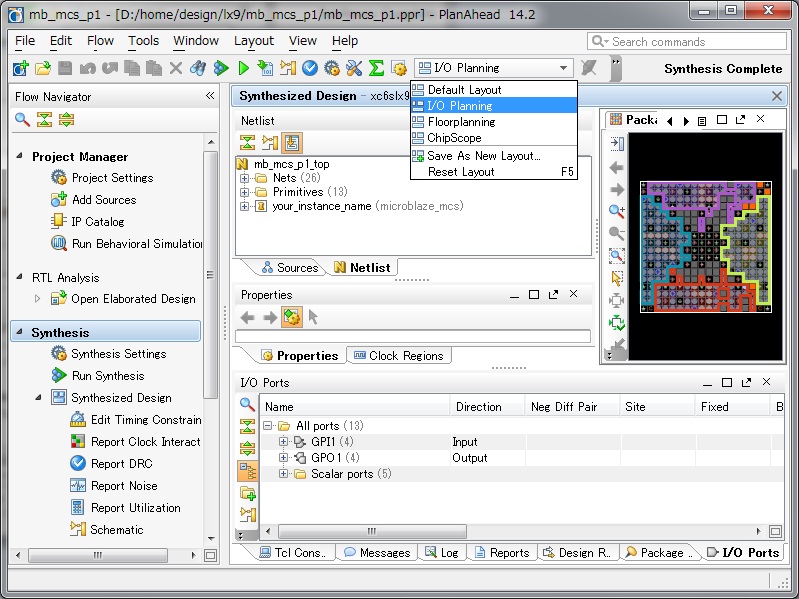The height and width of the screenshot is (599, 799).
Task: Expand the GPI1 (4) port bus
Action: (x=283, y=442)
